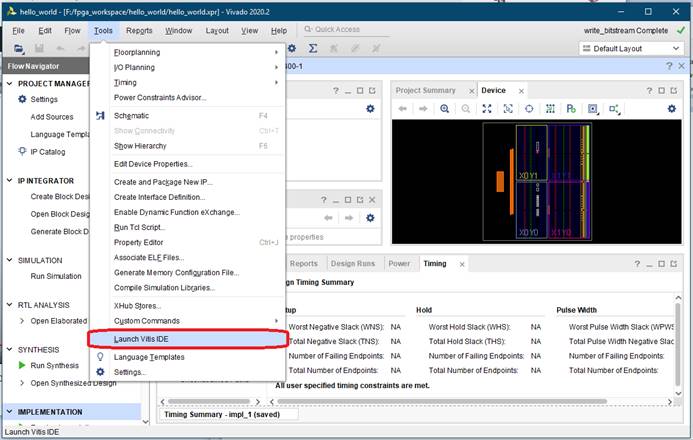The height and width of the screenshot is (440, 693).
Task: Collapse the PROJECT MANAGER section
Action: coord(10,84)
